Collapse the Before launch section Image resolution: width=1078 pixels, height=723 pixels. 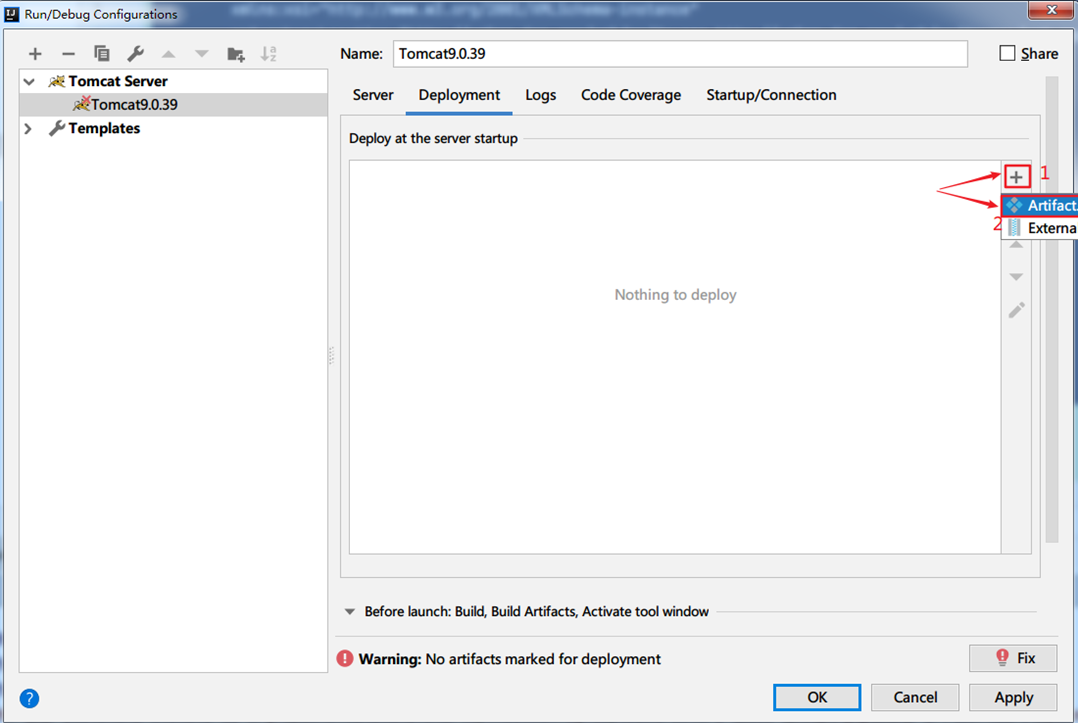(x=350, y=611)
